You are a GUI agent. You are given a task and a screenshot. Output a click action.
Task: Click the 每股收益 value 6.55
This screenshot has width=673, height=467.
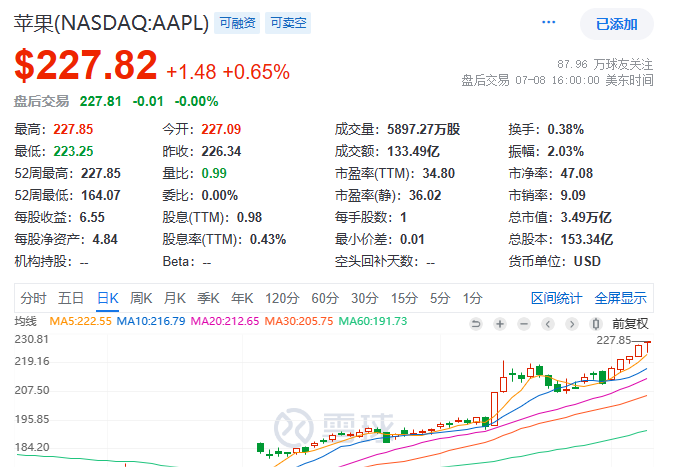(x=92, y=217)
